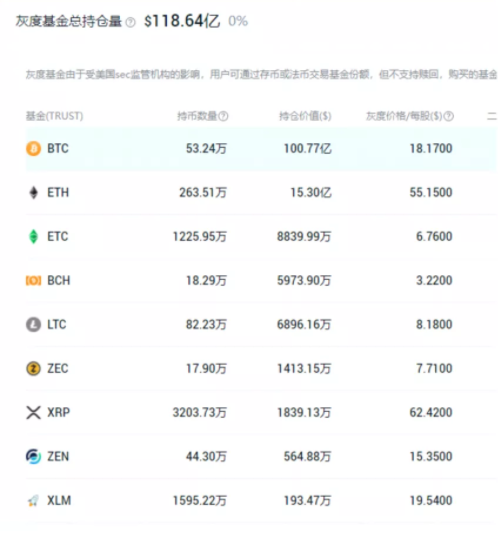Select the XRP fund name
The width and height of the screenshot is (498, 535).
click(x=59, y=413)
